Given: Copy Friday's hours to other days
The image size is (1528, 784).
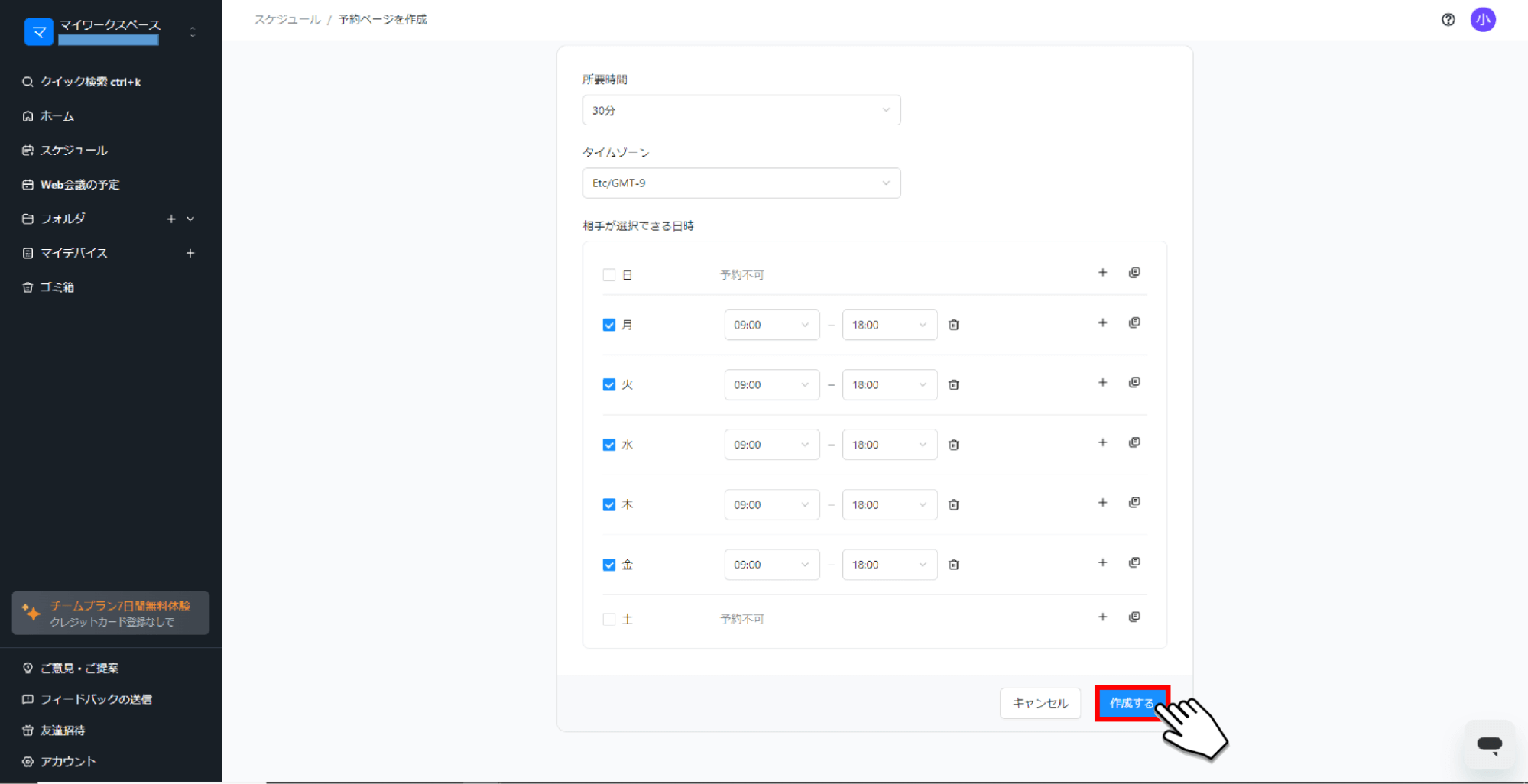Looking at the screenshot, I should click(x=1134, y=563).
